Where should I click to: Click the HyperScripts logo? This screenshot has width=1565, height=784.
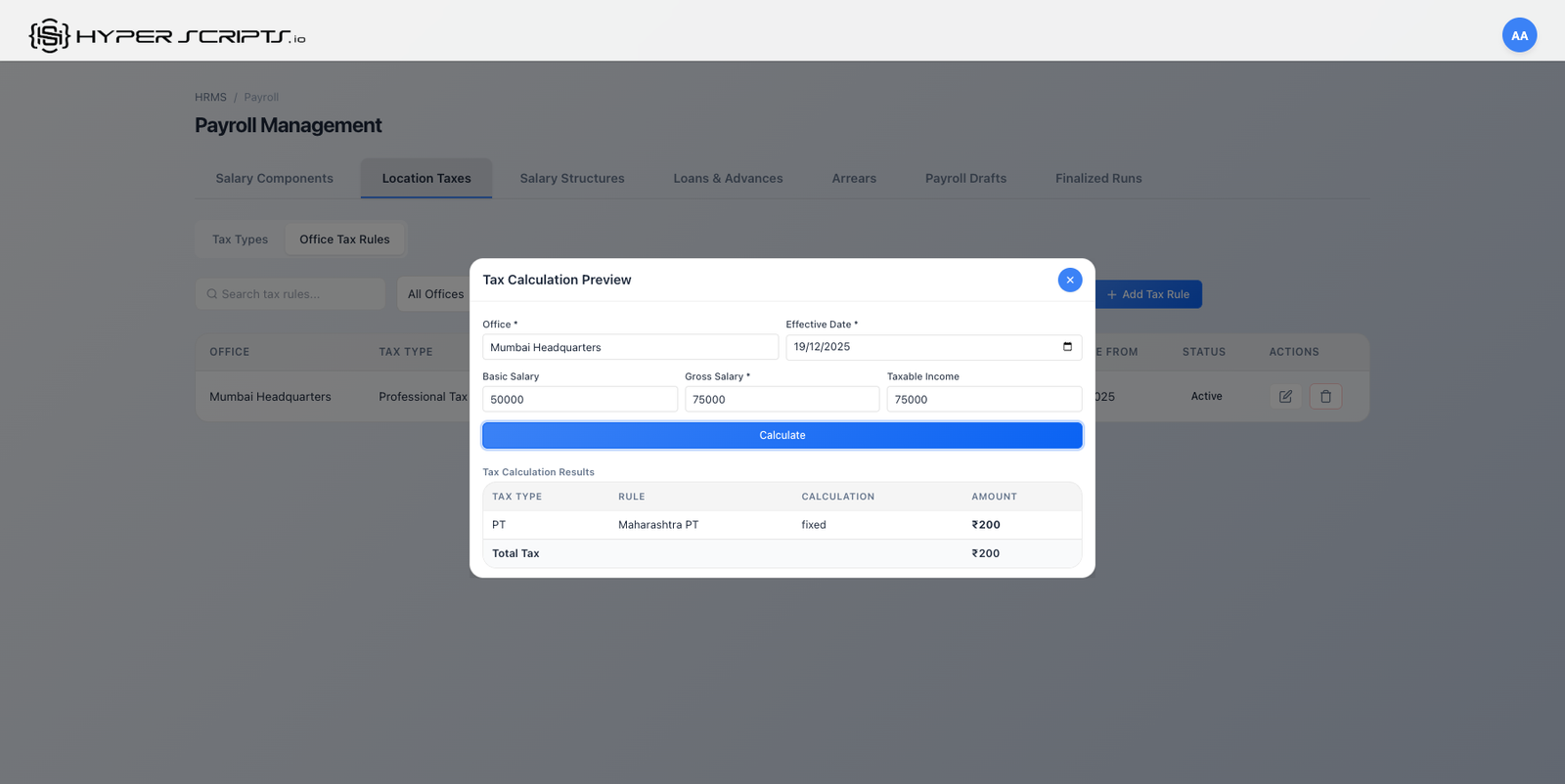point(166,36)
